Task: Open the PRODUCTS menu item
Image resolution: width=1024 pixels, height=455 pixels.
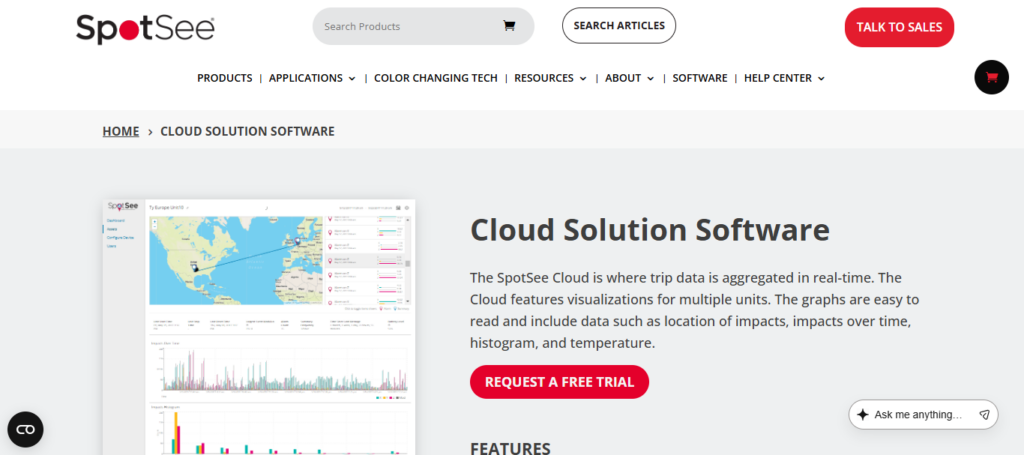Action: pyautogui.click(x=225, y=78)
